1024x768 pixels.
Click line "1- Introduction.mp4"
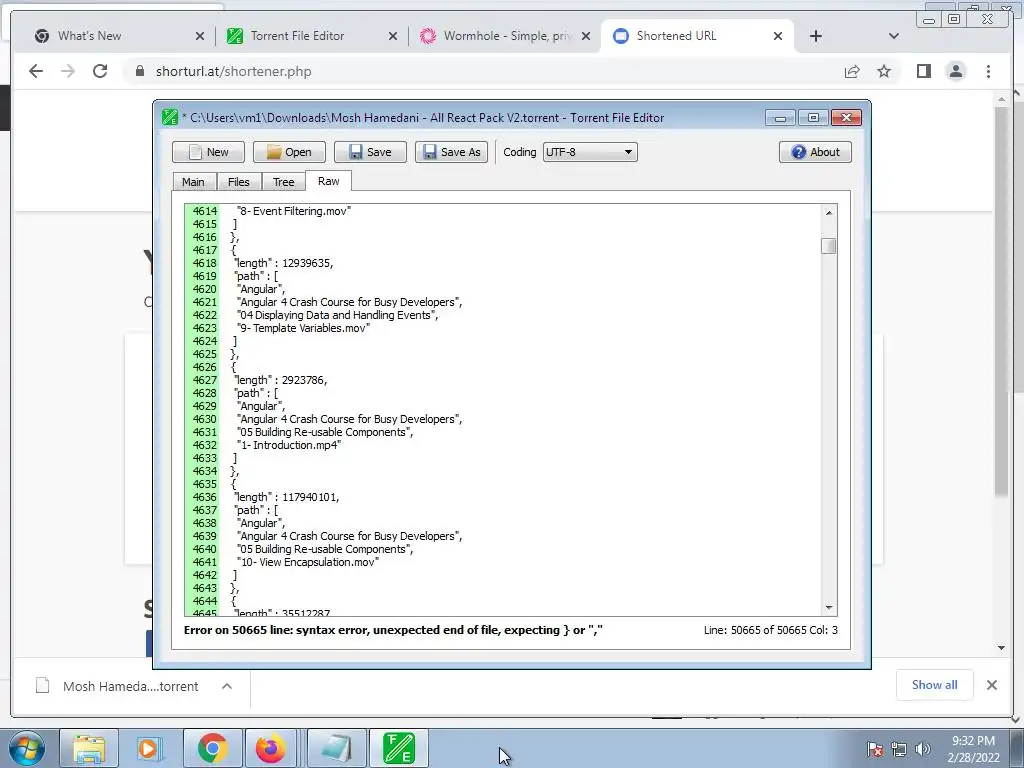pyautogui.click(x=289, y=445)
